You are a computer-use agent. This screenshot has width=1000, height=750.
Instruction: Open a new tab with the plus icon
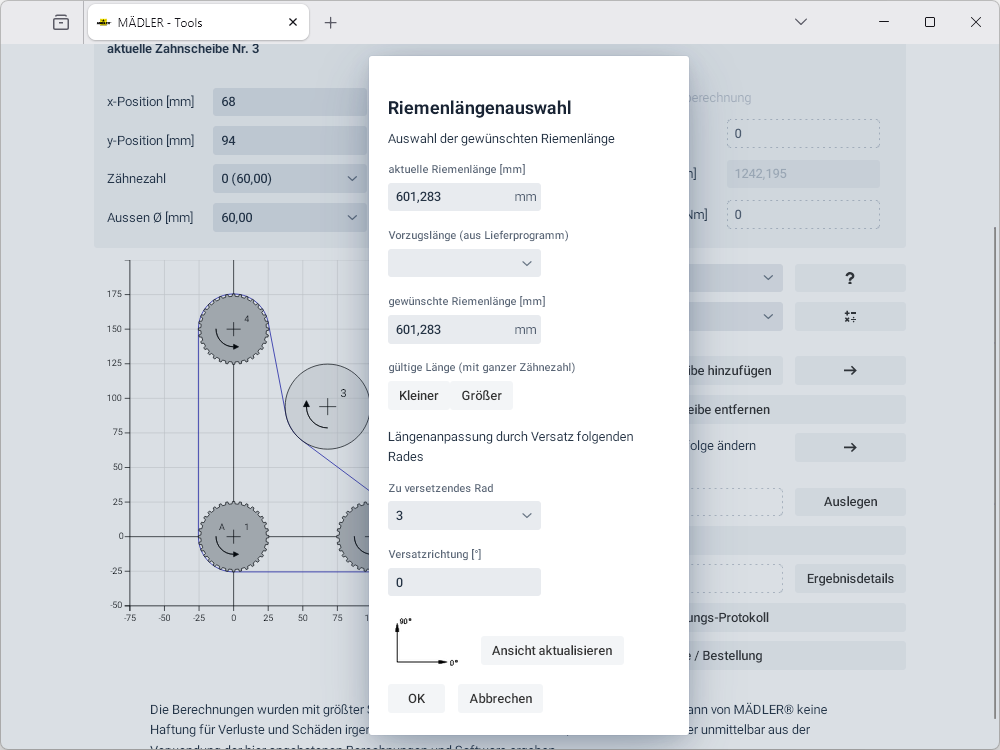pos(331,22)
